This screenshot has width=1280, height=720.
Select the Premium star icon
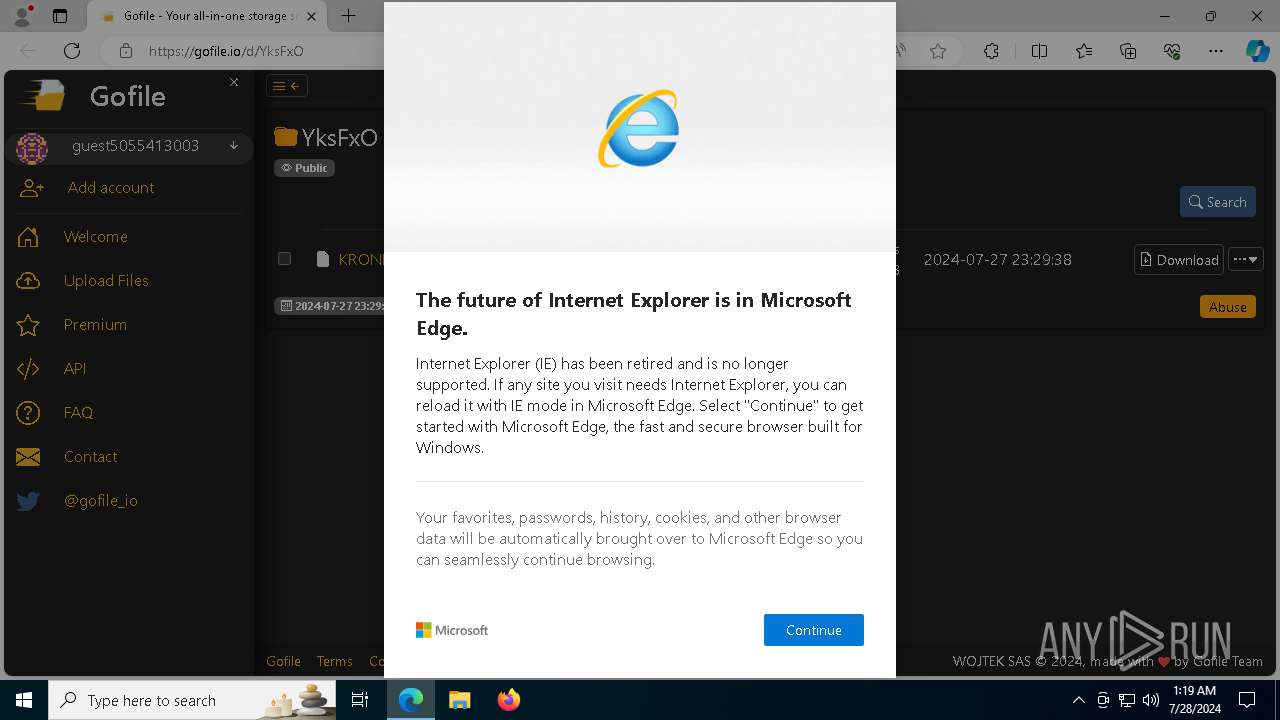28,325
